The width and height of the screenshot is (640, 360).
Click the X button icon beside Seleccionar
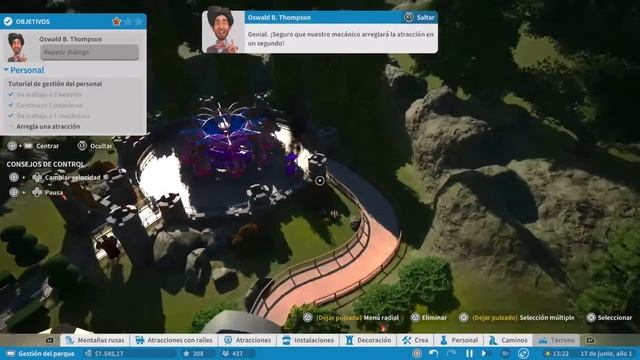coord(591,318)
